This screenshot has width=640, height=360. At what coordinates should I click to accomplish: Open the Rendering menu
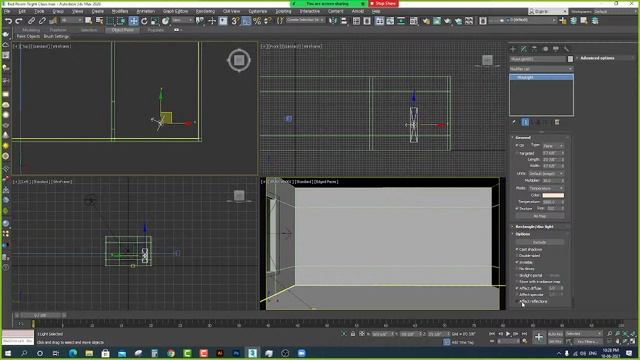click(x=205, y=11)
